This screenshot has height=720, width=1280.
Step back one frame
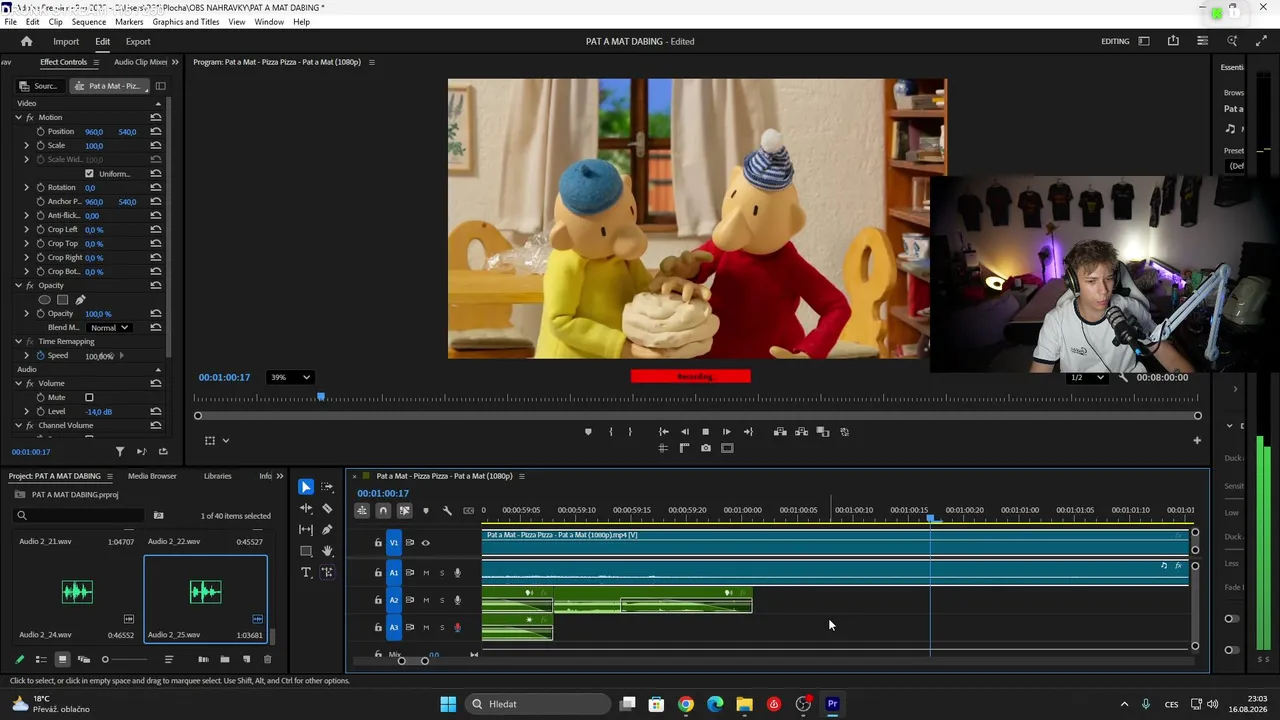coord(685,432)
